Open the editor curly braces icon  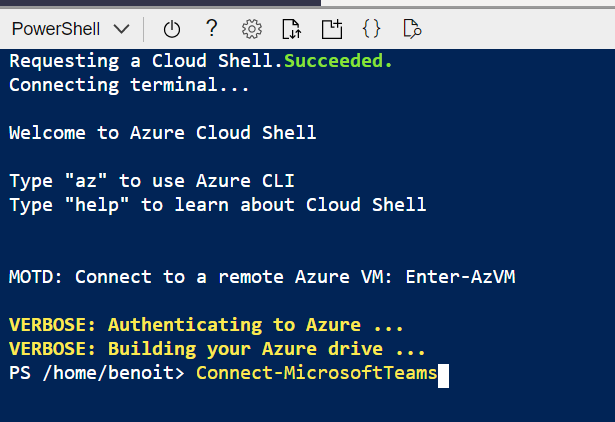[371, 29]
